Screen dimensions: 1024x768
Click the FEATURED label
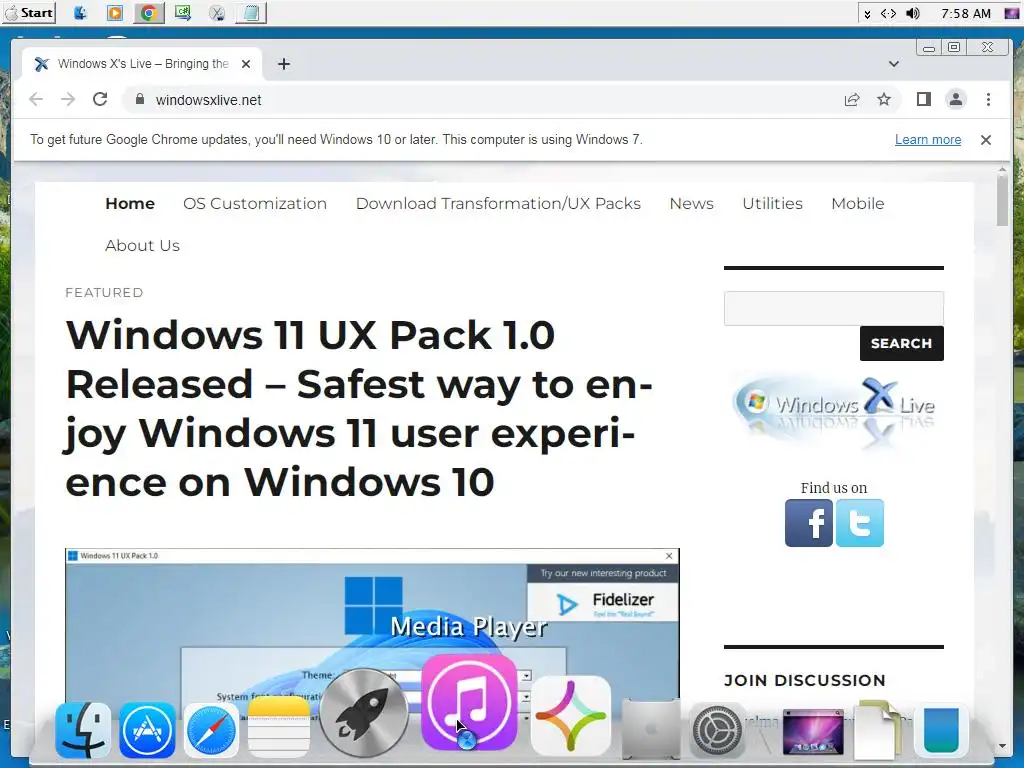pos(104,293)
